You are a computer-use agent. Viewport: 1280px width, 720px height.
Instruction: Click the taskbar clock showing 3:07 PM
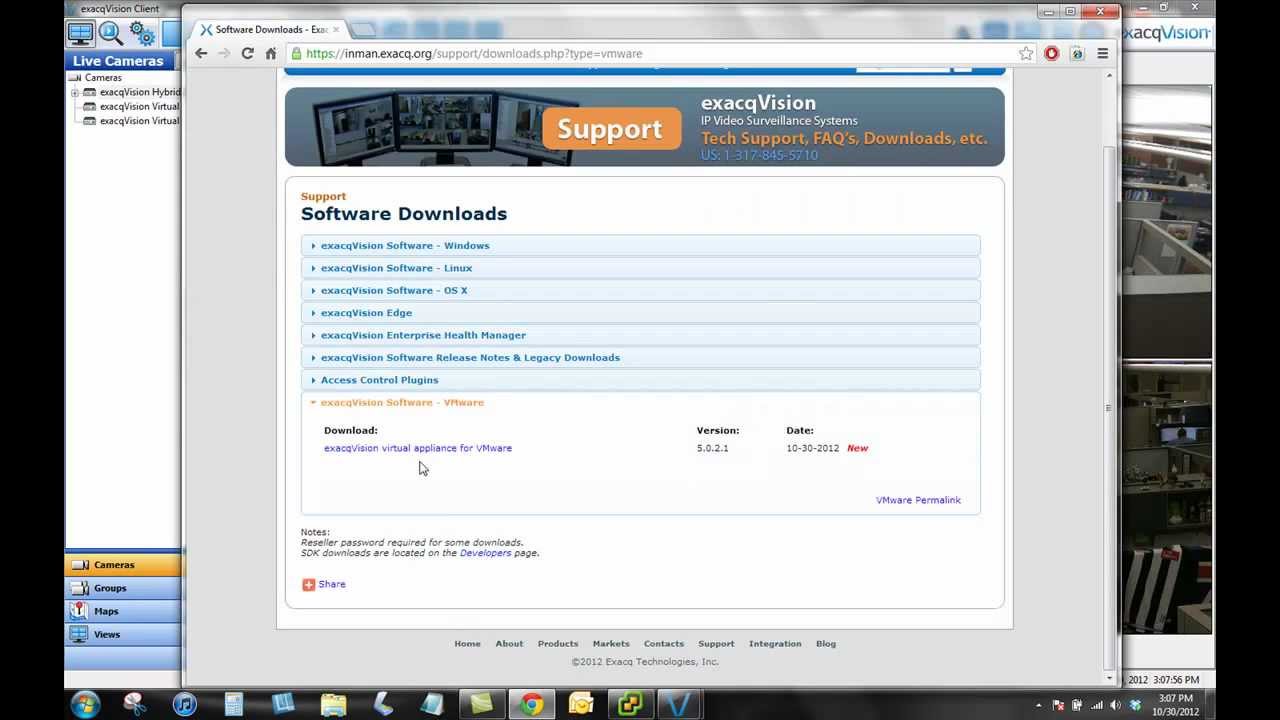coord(1175,705)
